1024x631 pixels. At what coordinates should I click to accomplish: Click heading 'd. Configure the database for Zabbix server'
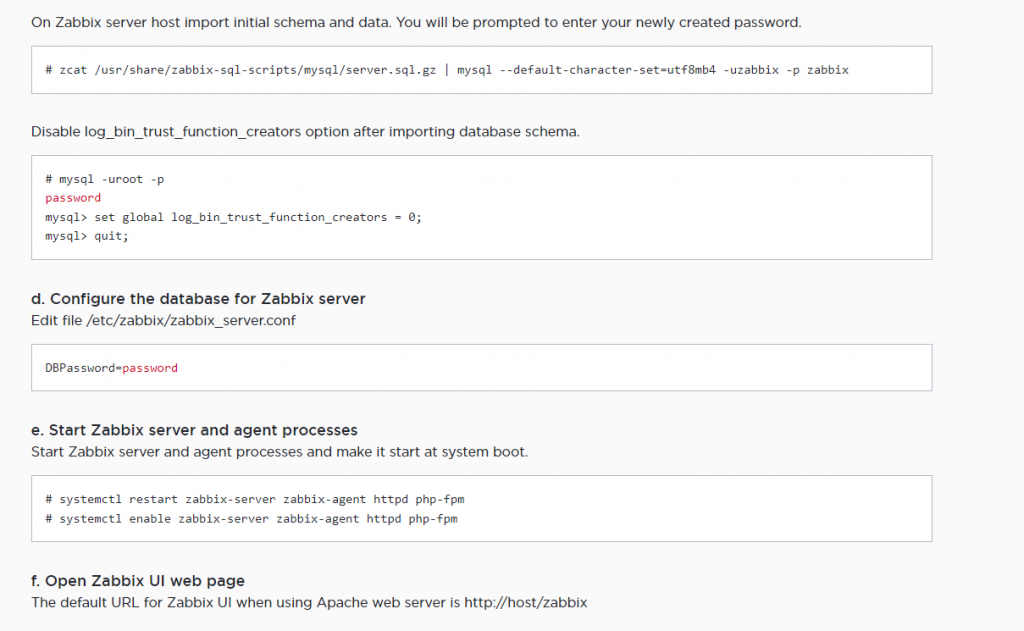click(198, 299)
